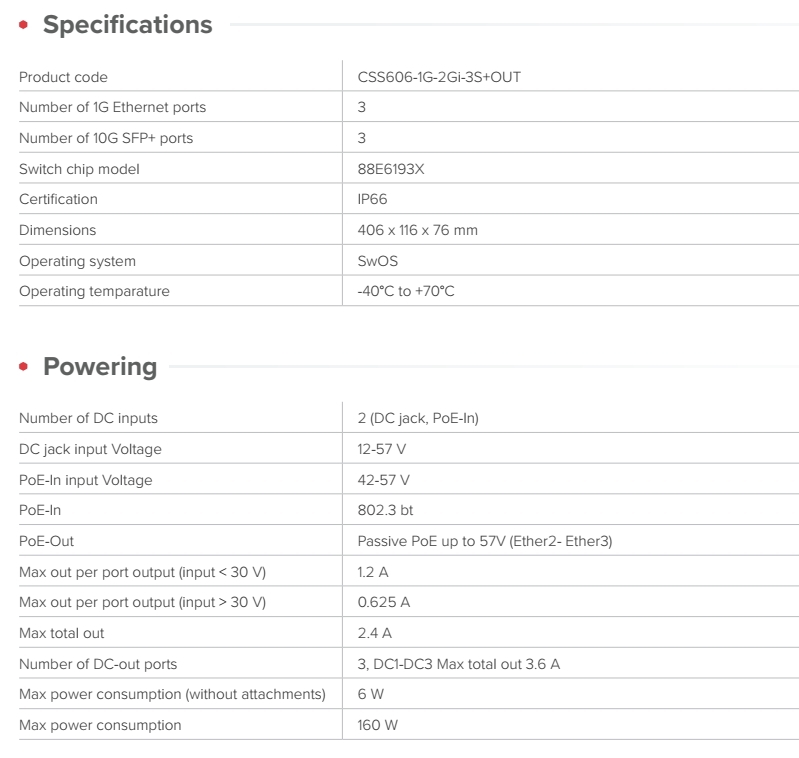
Task: Click the Number of 1G Ethernet ports label
Action: 112,107
